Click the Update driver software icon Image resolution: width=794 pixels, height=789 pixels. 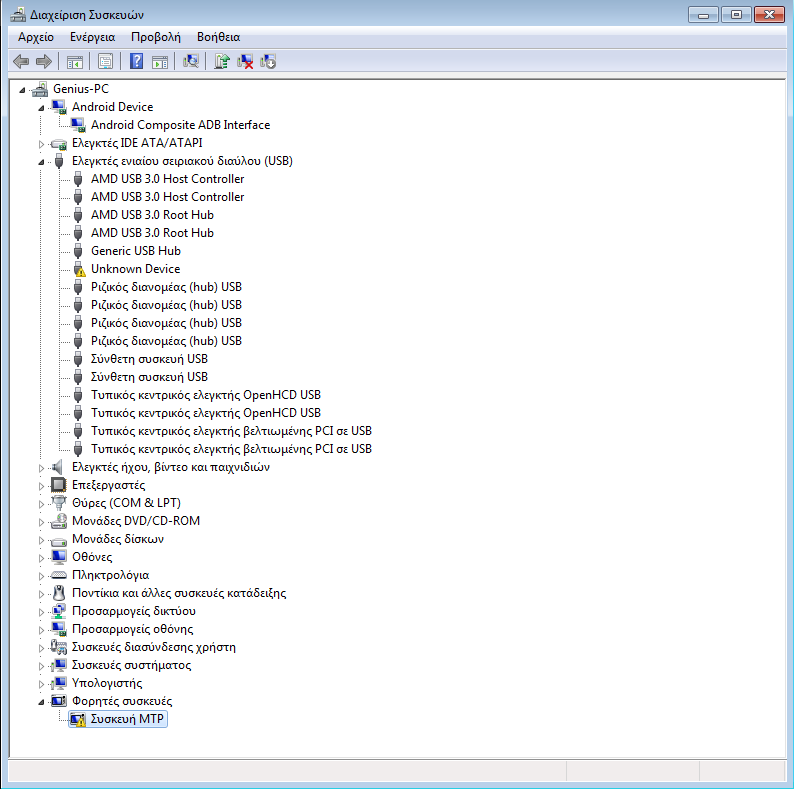pyautogui.click(x=222, y=61)
